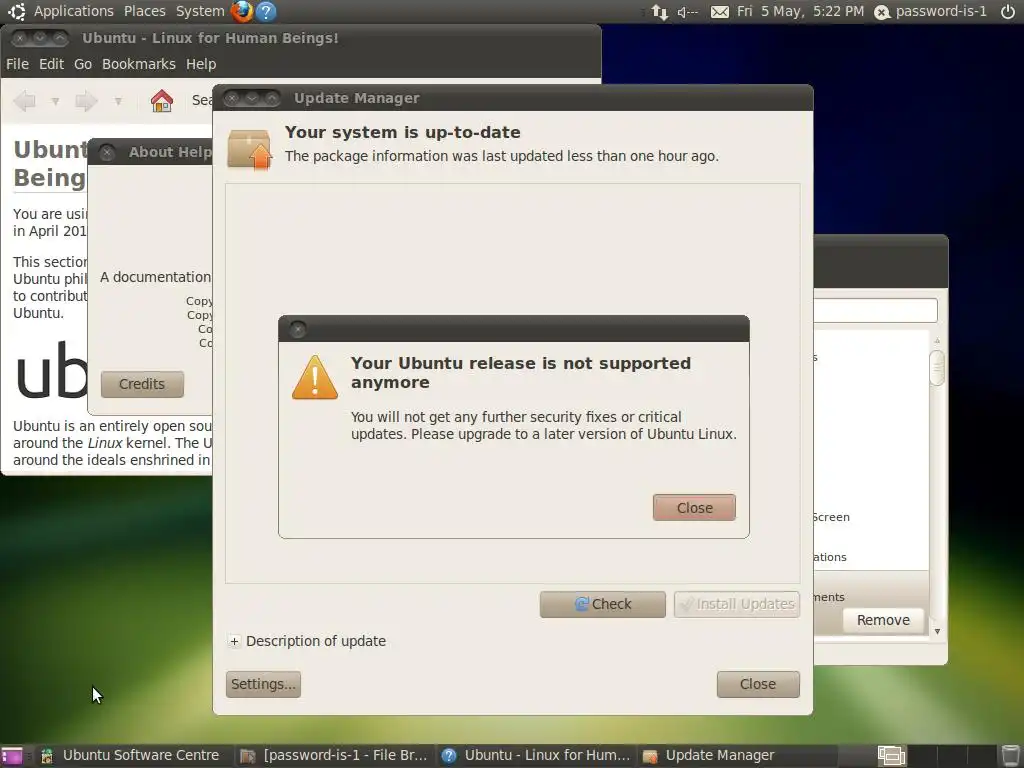1024x768 pixels.
Task: Open Firefox from the top panel
Action: (x=242, y=11)
